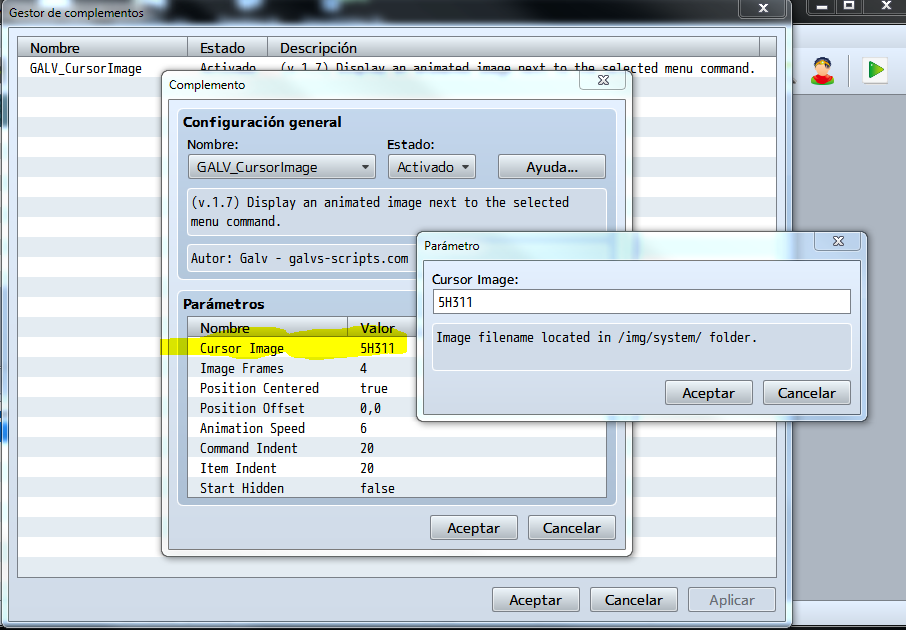Click Aplicar in the plugin manager
The image size is (906, 630).
731,599
